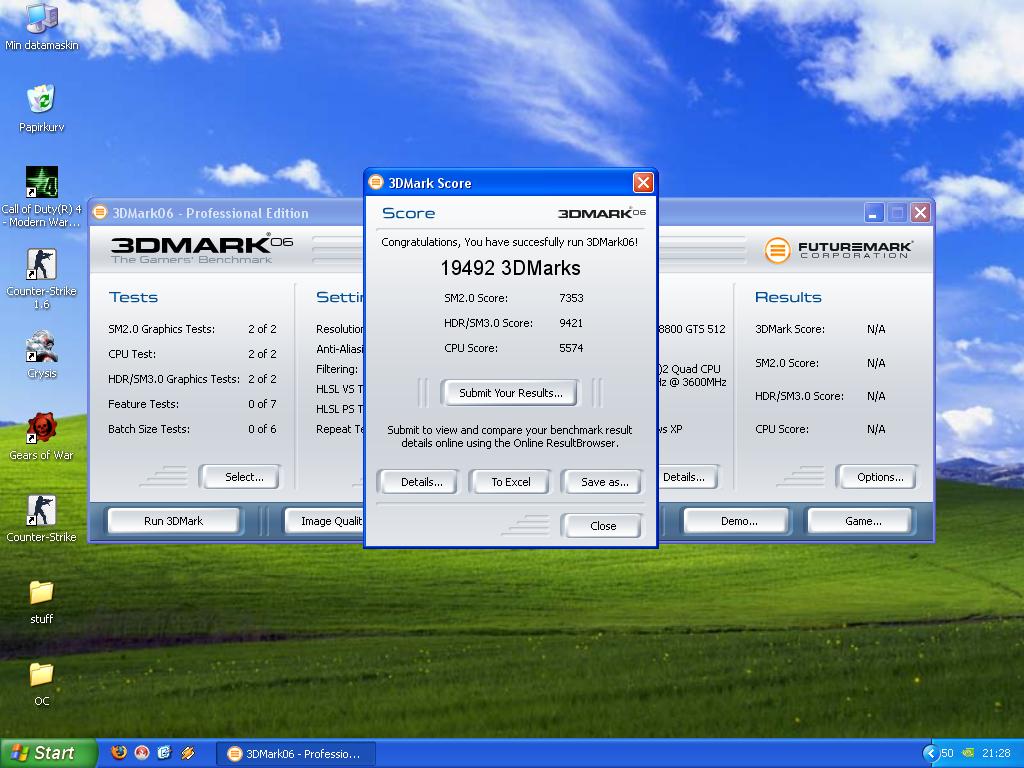Click Close button in Score dialog
The height and width of the screenshot is (768, 1024).
coord(602,526)
